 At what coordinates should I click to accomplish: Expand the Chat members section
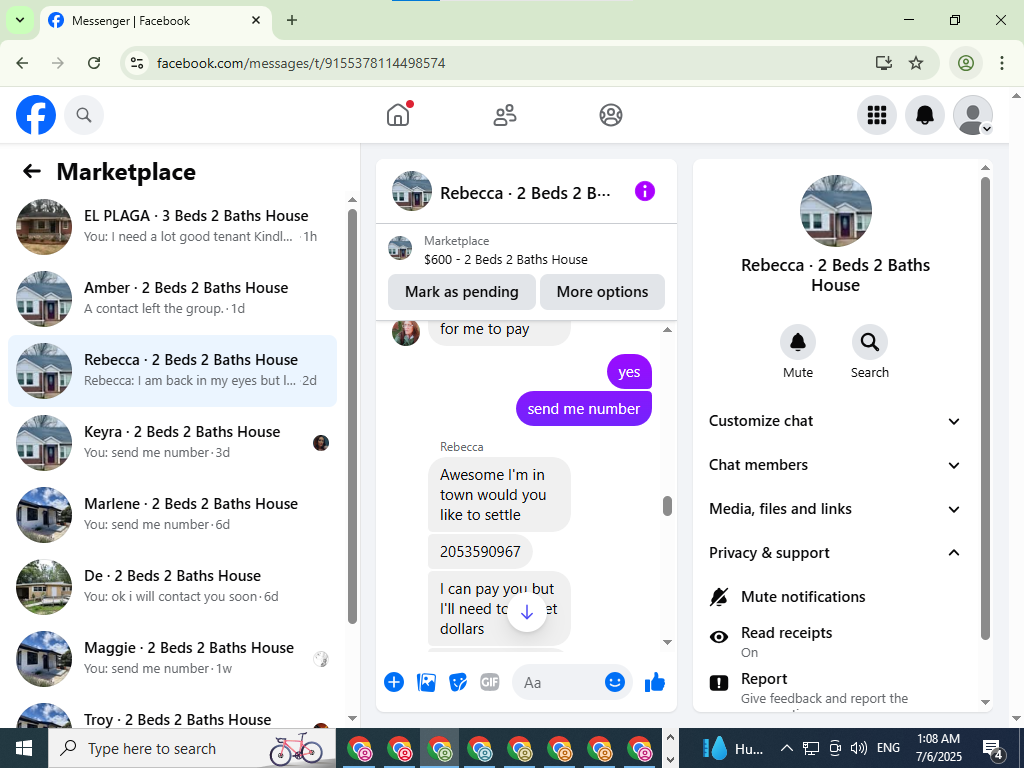836,465
